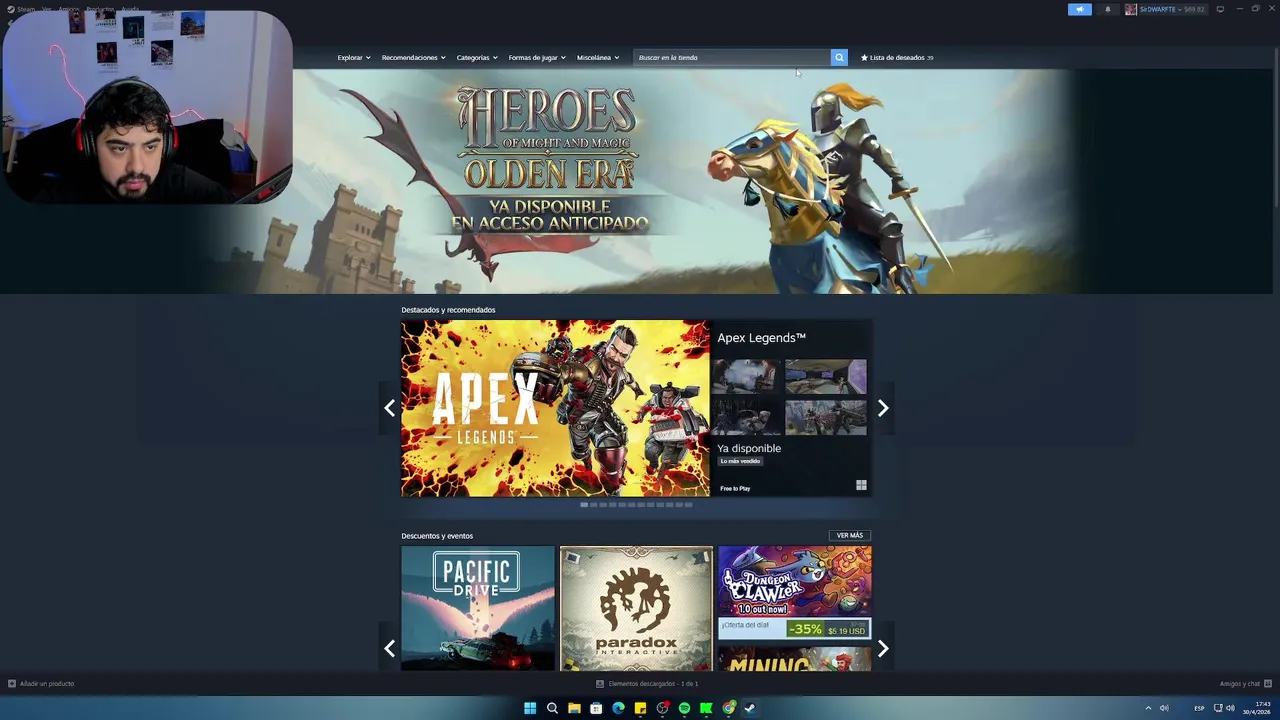Select top-left Apex screenshot thumbnail

point(746,376)
